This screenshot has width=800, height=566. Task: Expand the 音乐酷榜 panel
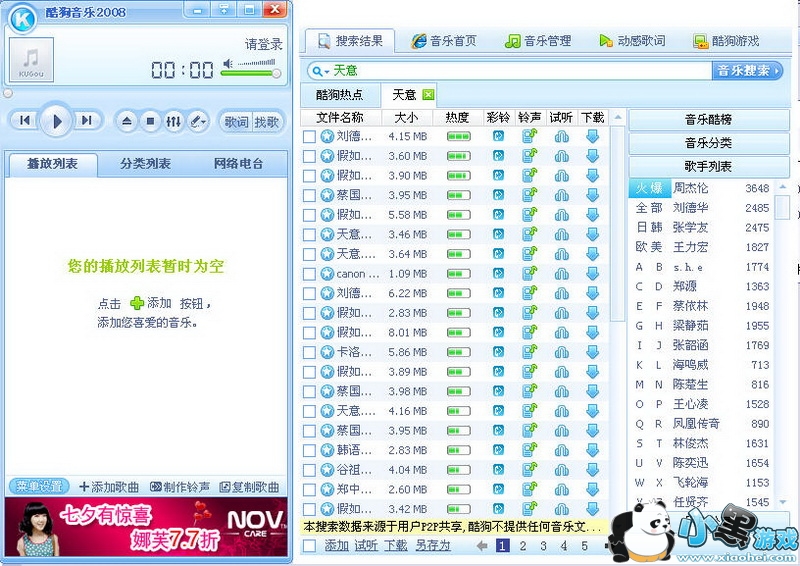[709, 120]
